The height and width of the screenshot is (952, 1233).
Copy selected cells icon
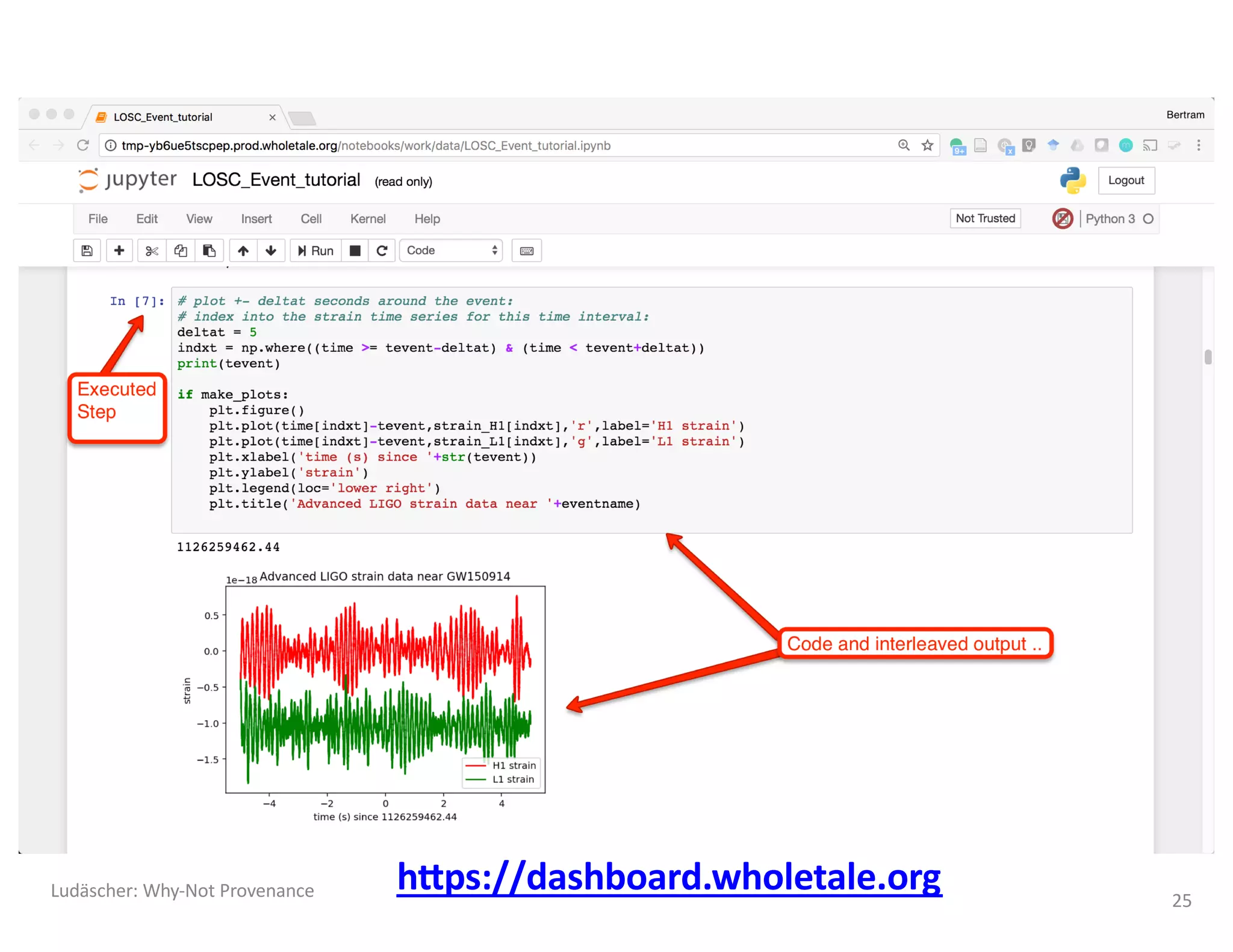coord(181,251)
